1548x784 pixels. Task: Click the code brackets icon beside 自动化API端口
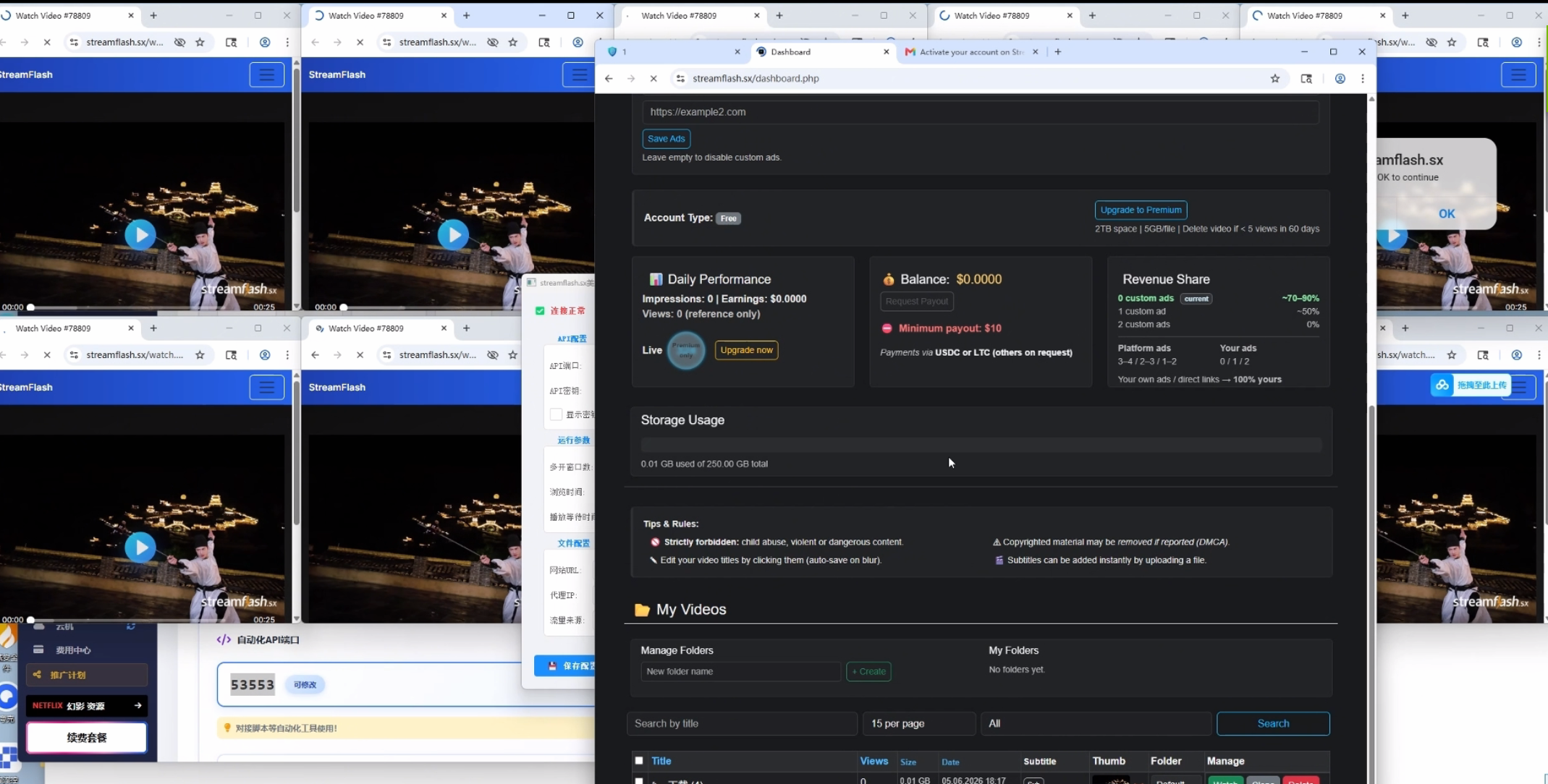[x=224, y=639]
